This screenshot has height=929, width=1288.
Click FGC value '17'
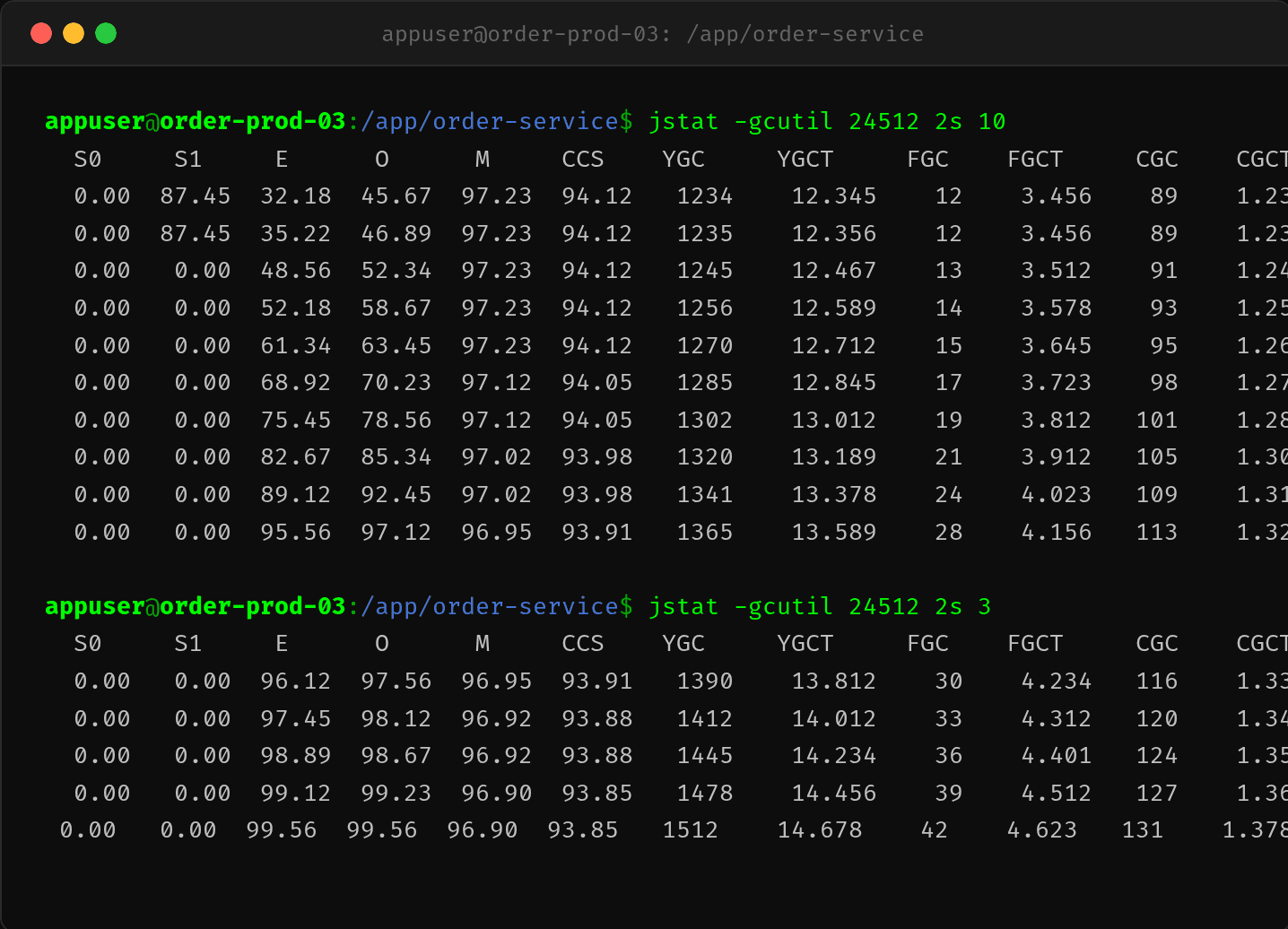[949, 382]
